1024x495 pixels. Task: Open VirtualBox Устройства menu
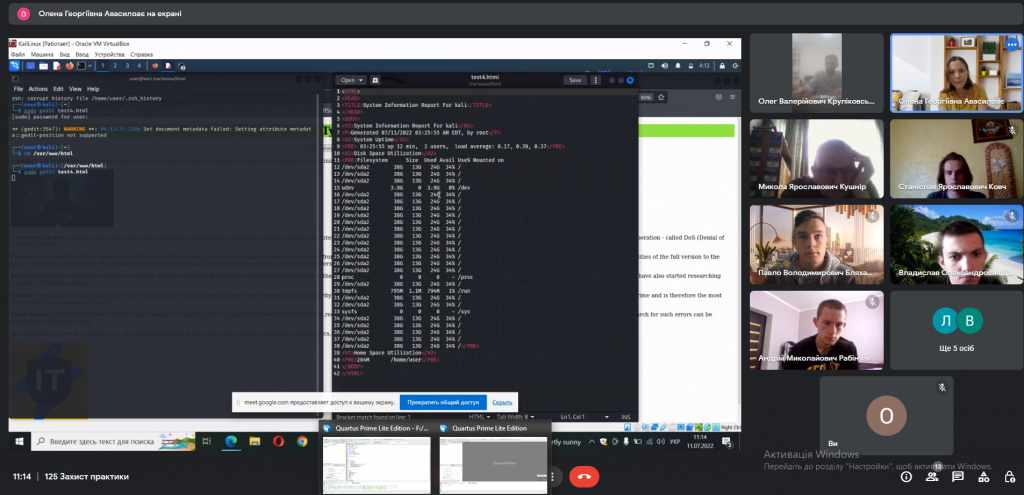click(110, 55)
